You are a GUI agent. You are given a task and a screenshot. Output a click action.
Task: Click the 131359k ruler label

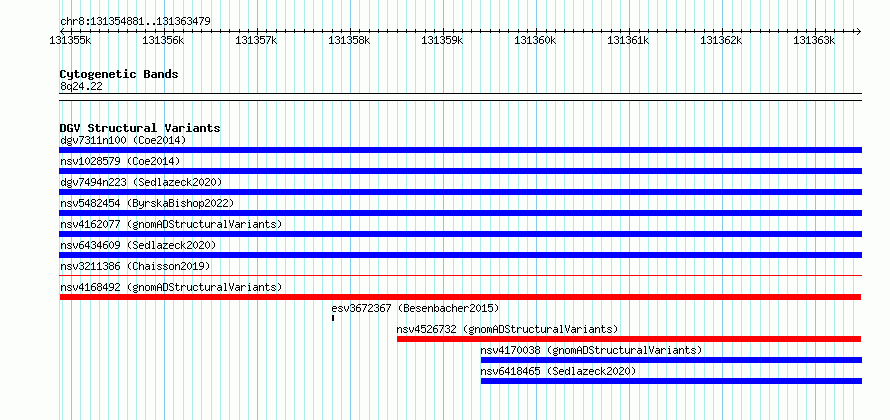[442, 40]
